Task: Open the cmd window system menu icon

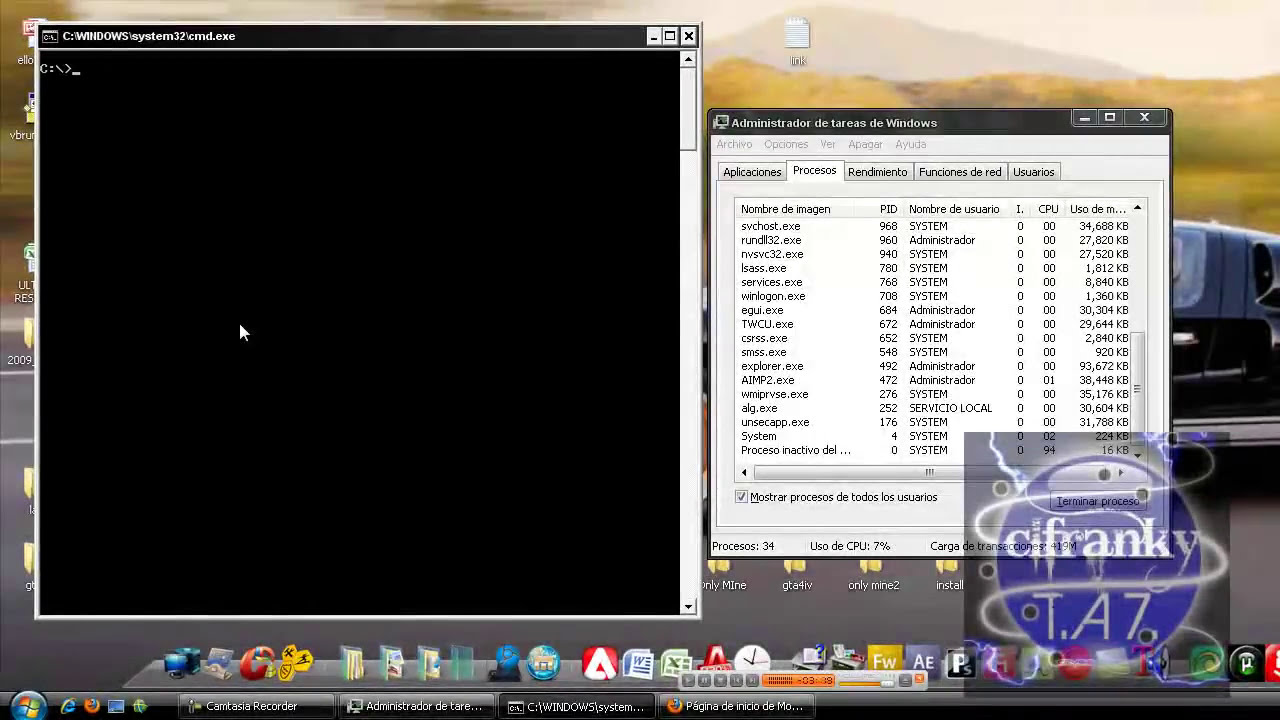Action: (x=50, y=36)
